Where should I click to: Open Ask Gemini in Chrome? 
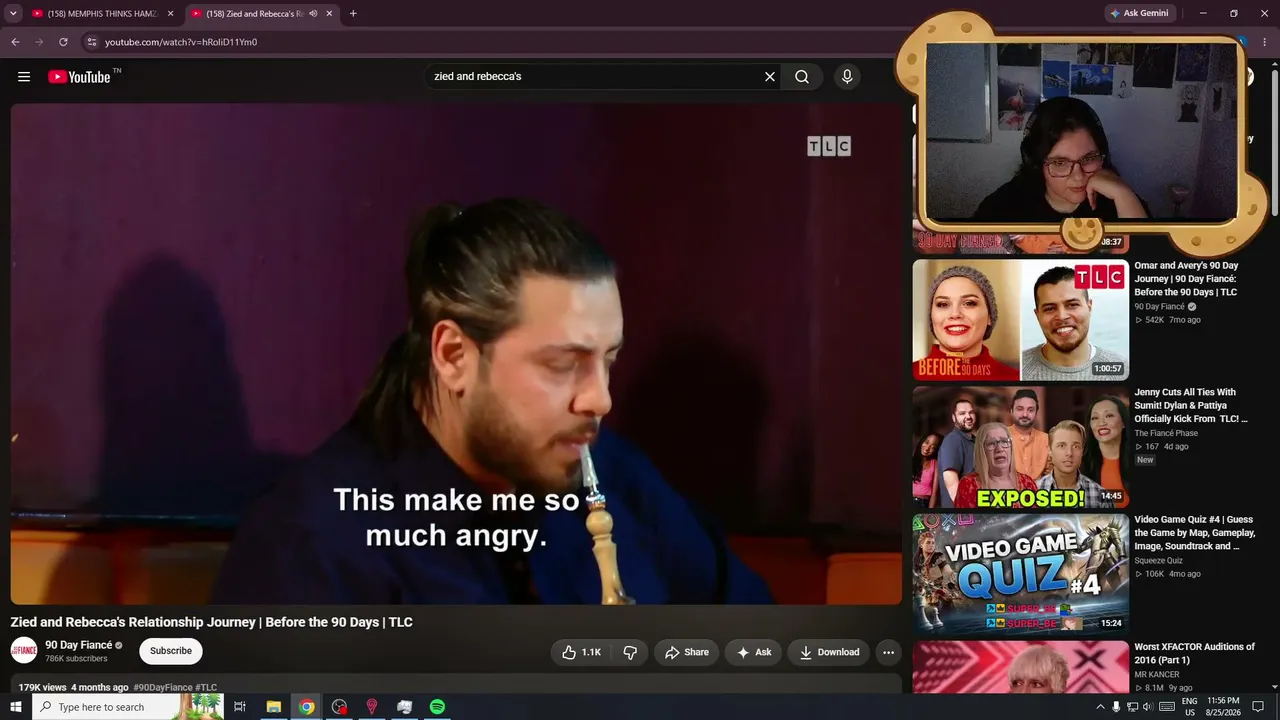[x=1140, y=13]
